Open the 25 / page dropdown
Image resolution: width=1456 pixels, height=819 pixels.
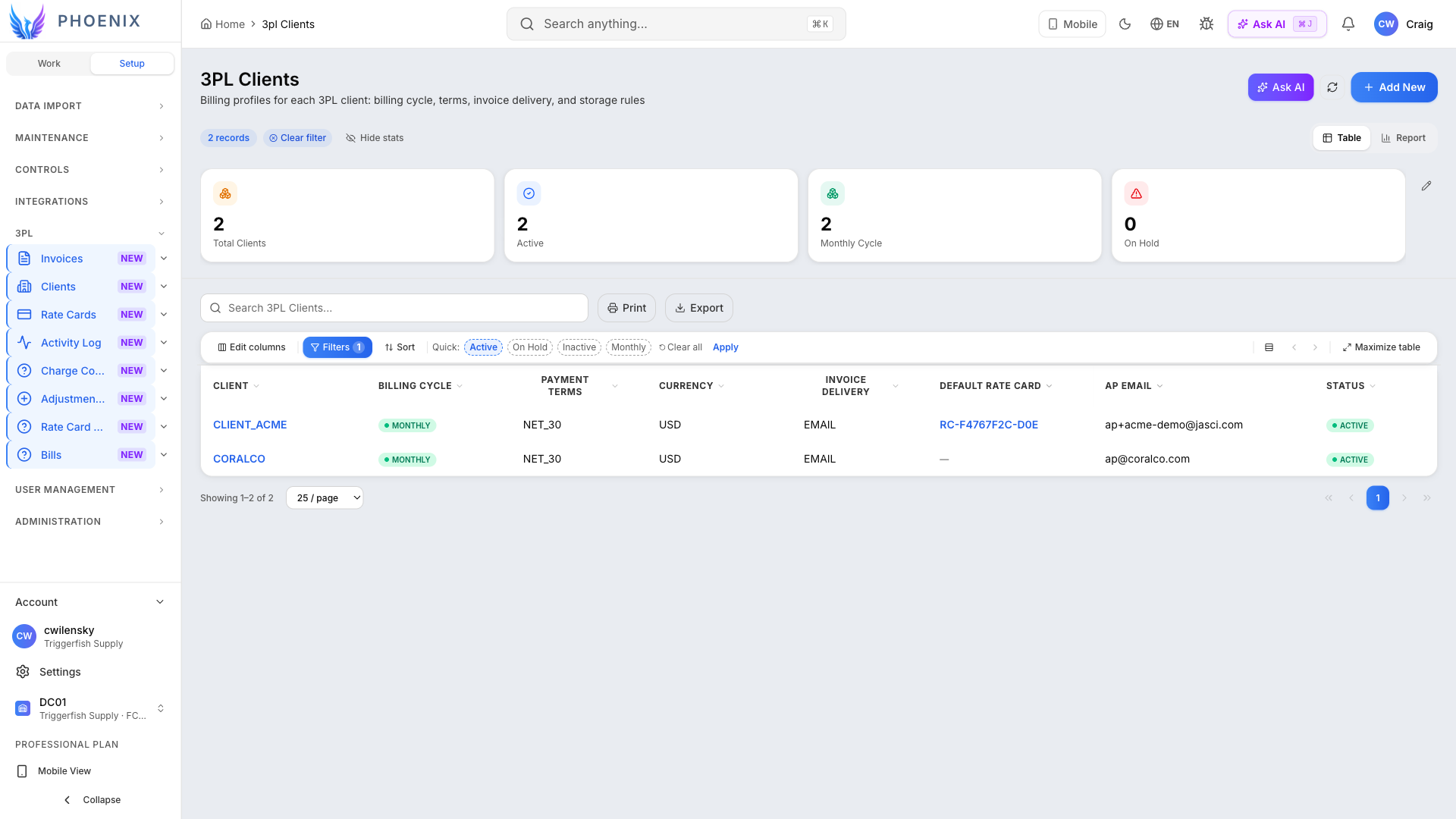[325, 498]
